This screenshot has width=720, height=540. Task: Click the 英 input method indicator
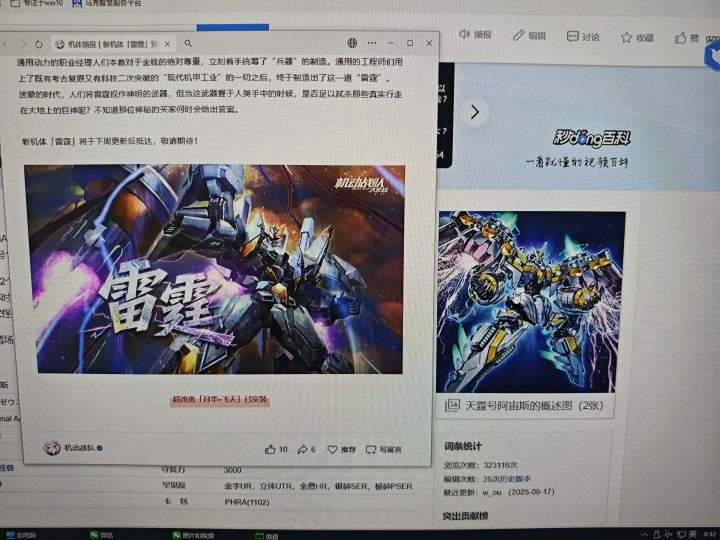point(693,534)
